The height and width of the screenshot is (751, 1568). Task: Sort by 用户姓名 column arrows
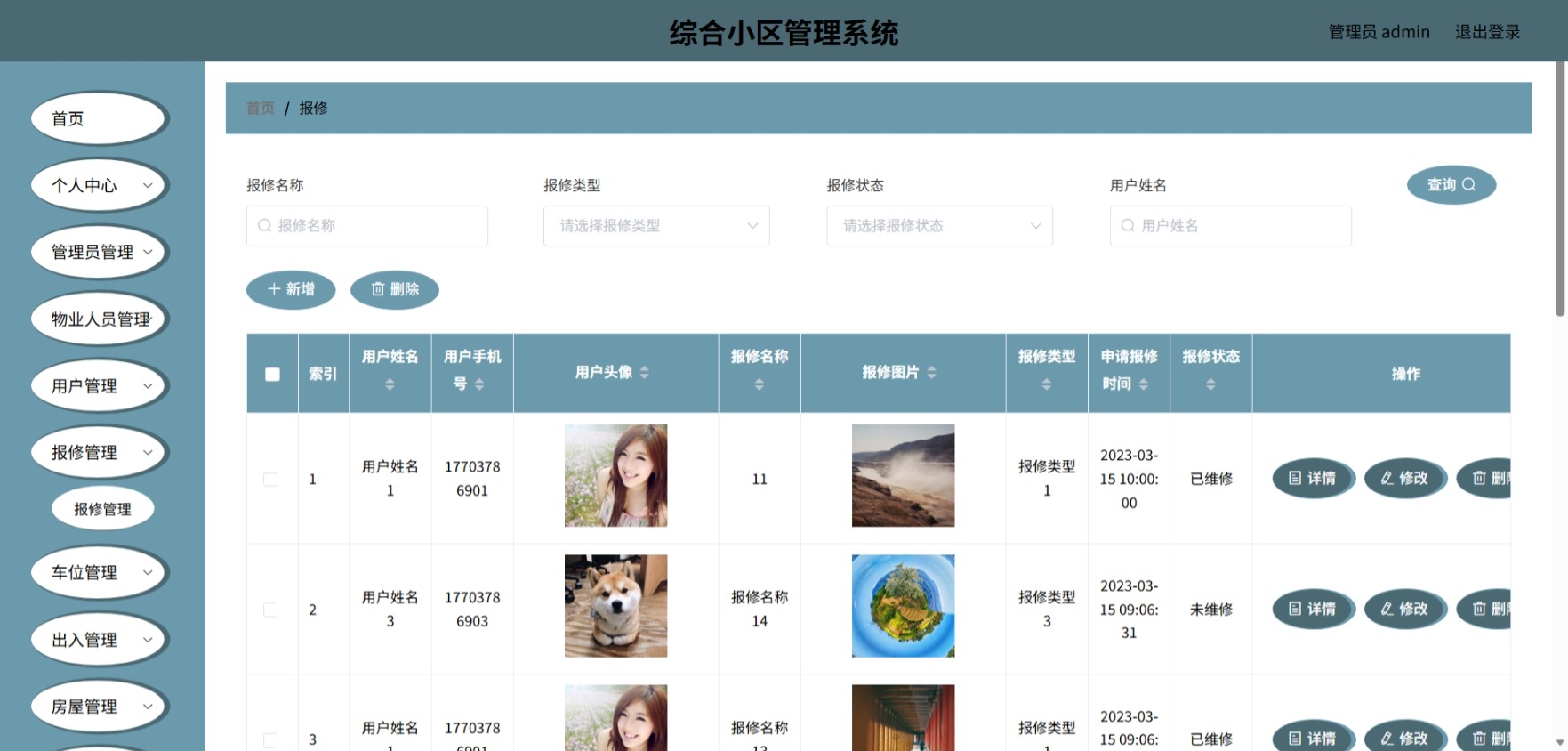point(390,384)
